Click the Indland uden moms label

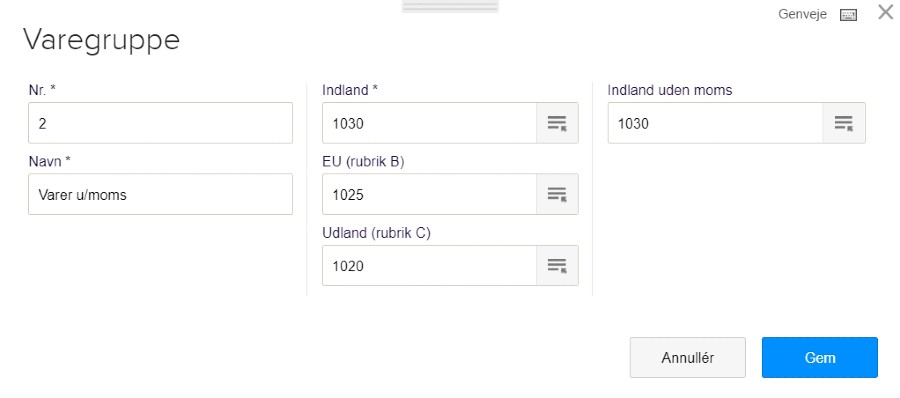670,90
